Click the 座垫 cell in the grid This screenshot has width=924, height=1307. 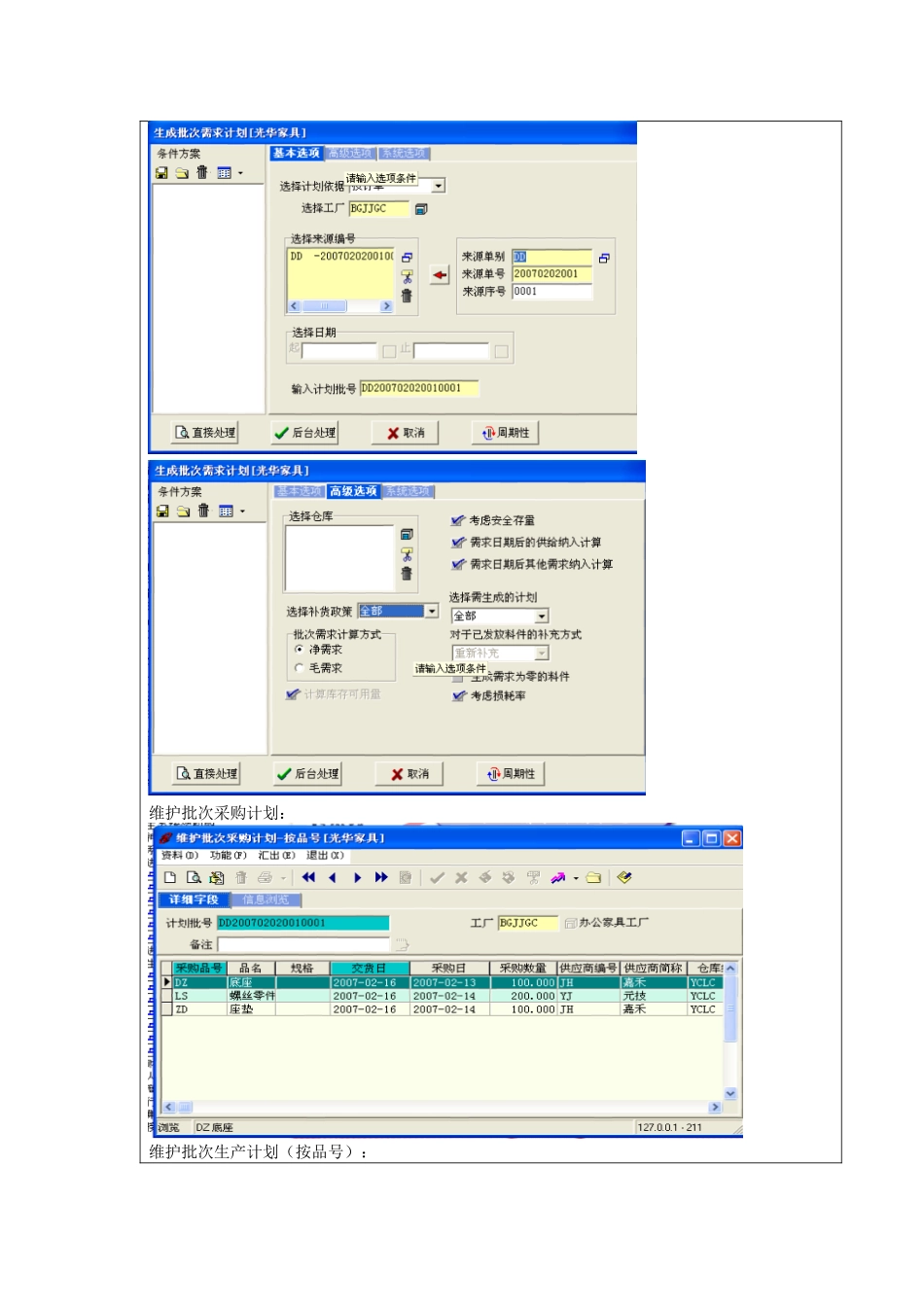252,1009
